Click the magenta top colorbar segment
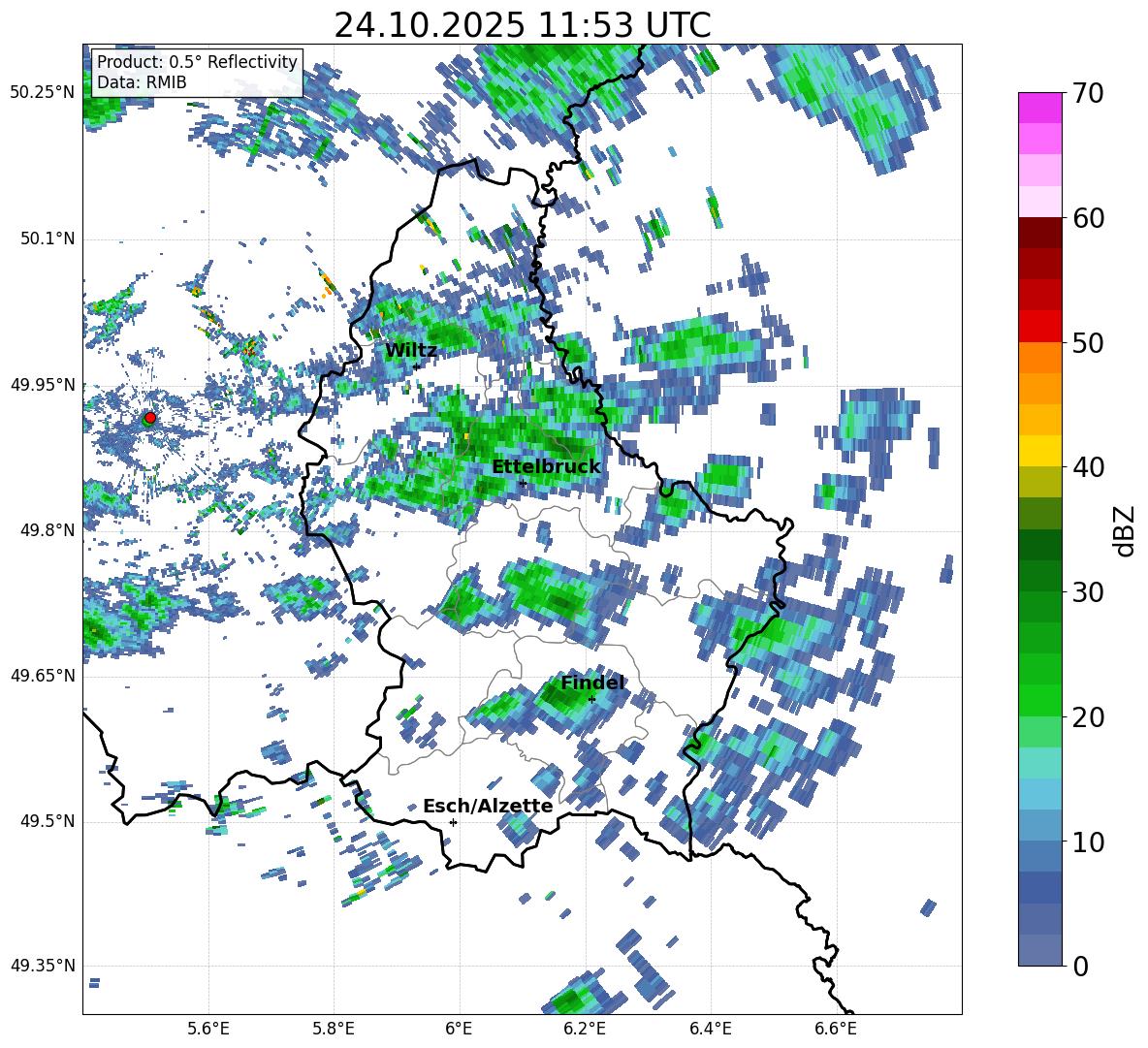Screen dimensions: 1148x1048 click(1039, 108)
